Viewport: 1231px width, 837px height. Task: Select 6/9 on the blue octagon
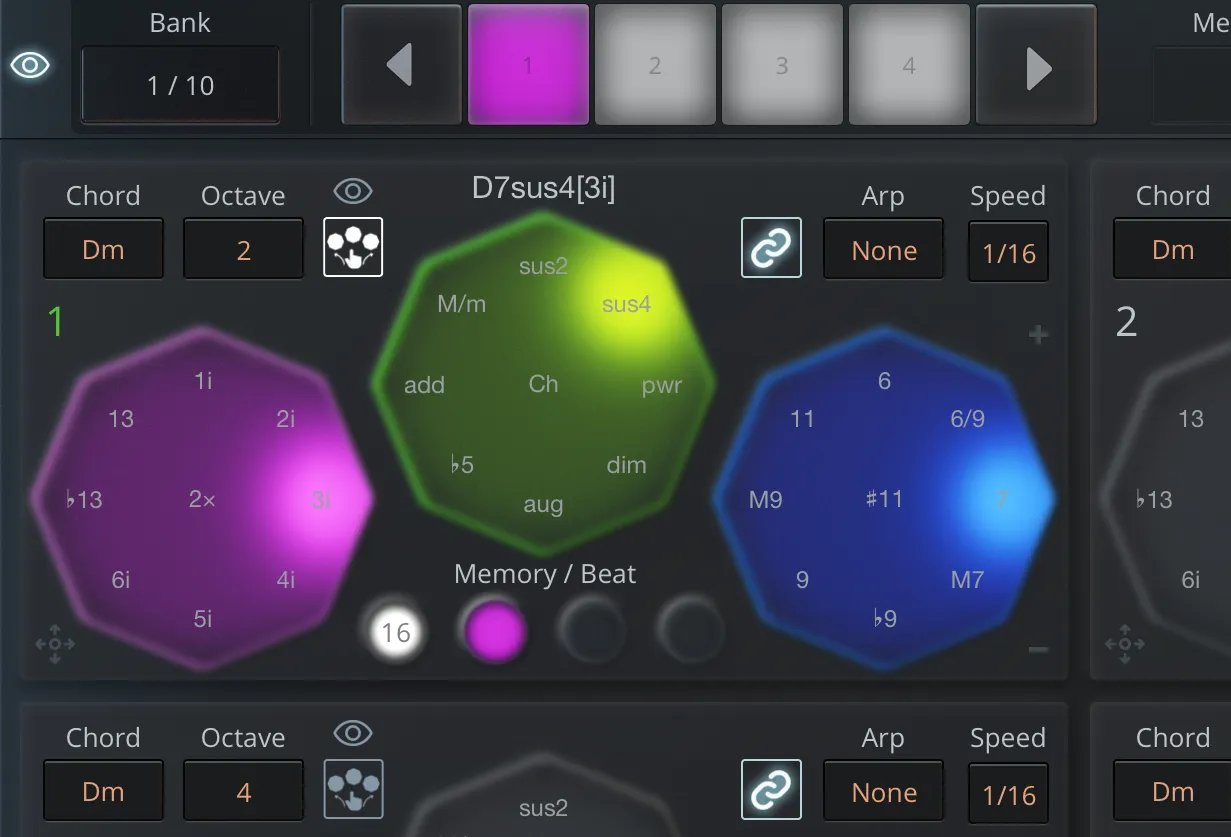click(967, 419)
